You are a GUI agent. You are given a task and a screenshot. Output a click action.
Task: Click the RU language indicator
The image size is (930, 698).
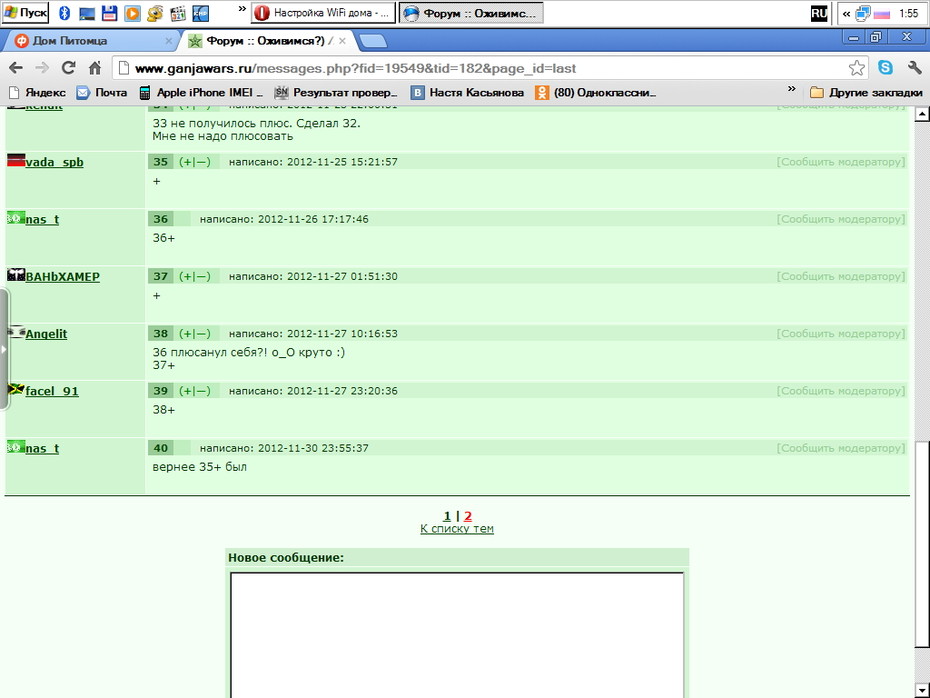[x=818, y=13]
